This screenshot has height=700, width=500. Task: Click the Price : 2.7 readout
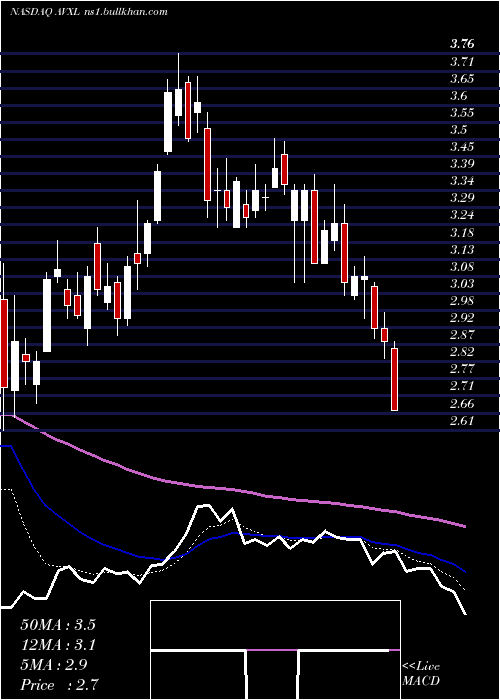tap(59, 685)
